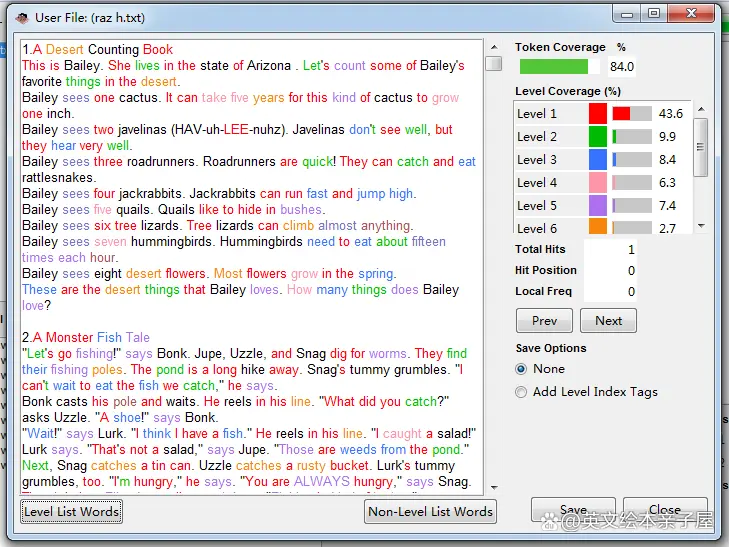Click the Local Freq value field
729x547 pixels.
(x=610, y=291)
